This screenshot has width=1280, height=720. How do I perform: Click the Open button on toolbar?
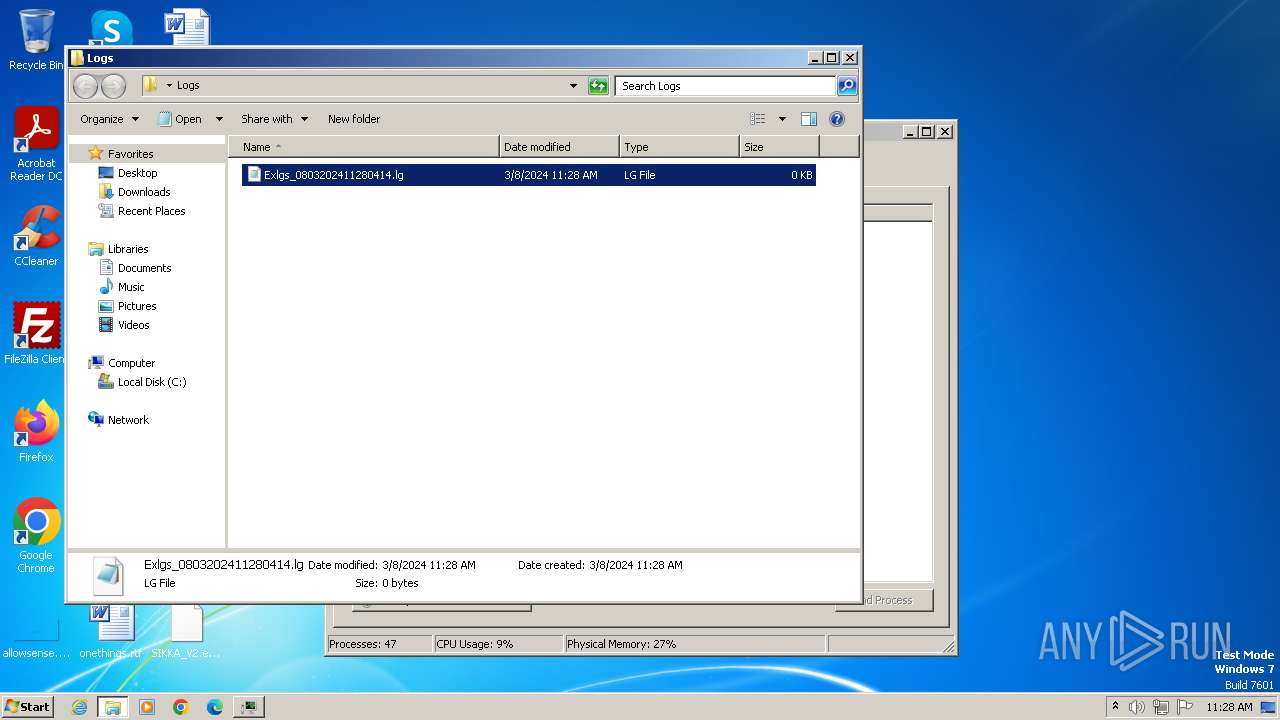click(181, 119)
